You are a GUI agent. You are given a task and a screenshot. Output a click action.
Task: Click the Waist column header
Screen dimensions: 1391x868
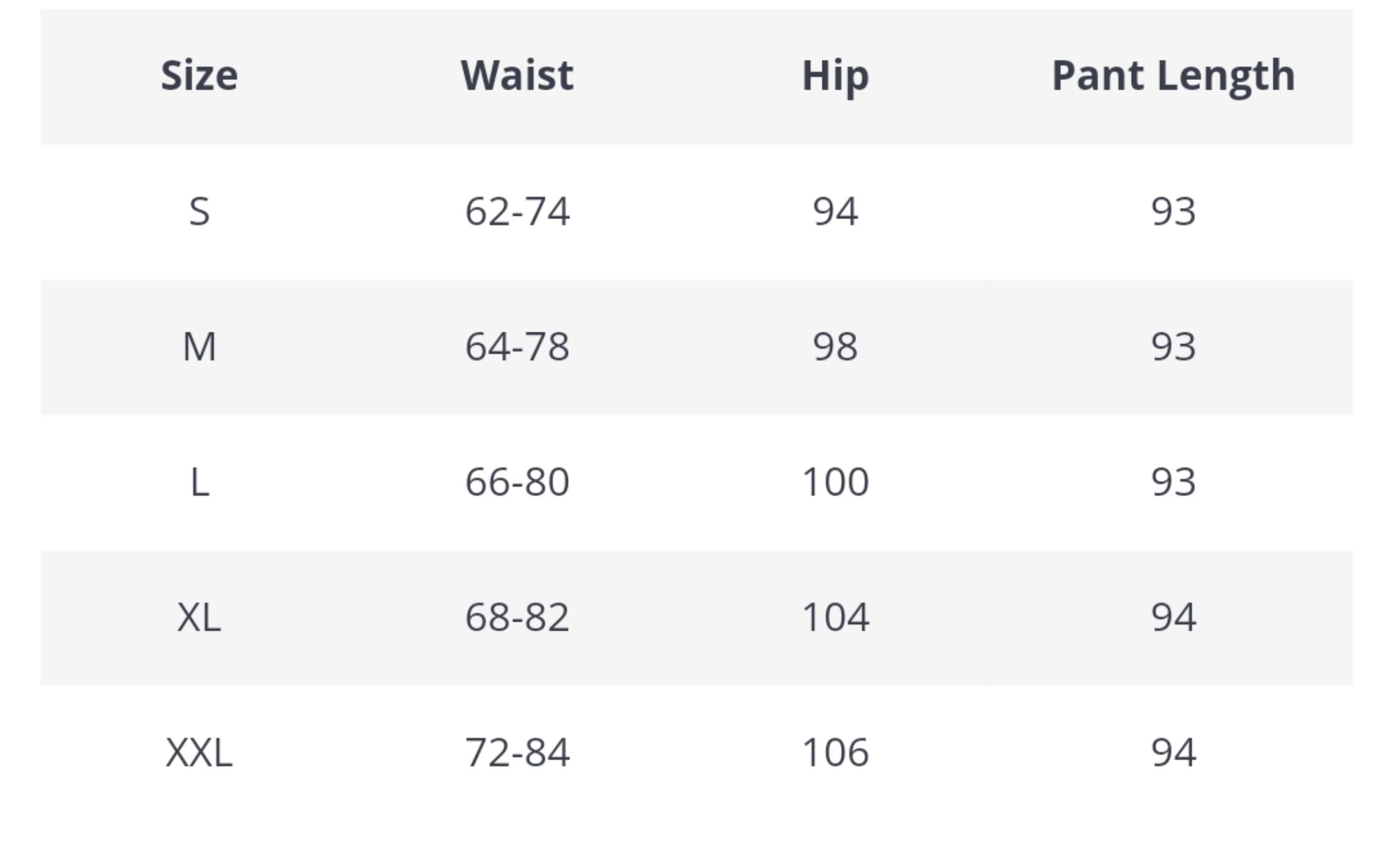click(x=517, y=76)
